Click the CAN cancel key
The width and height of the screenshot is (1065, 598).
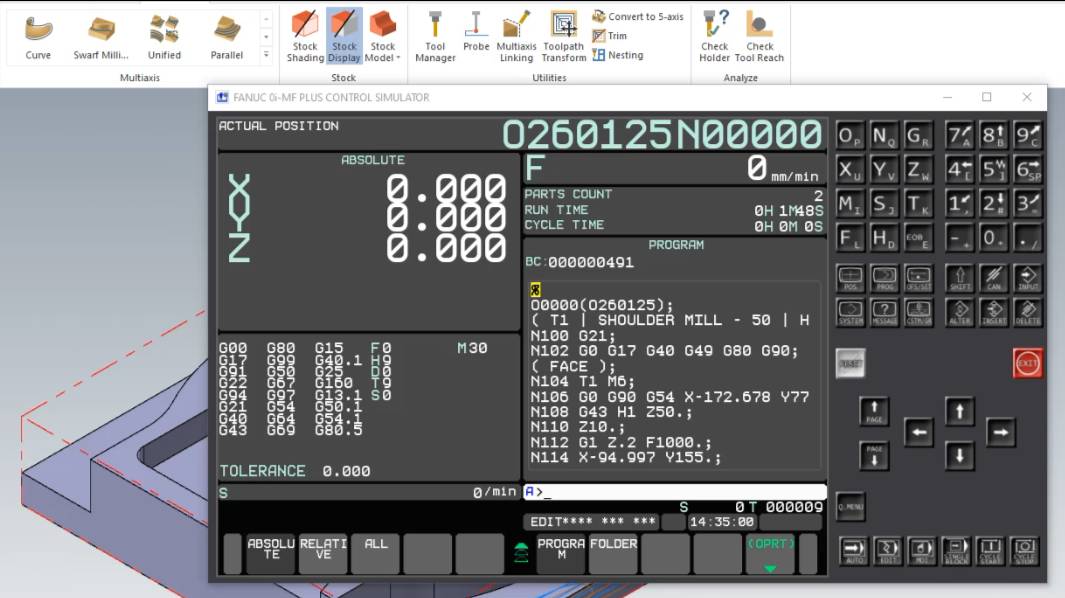(x=994, y=278)
